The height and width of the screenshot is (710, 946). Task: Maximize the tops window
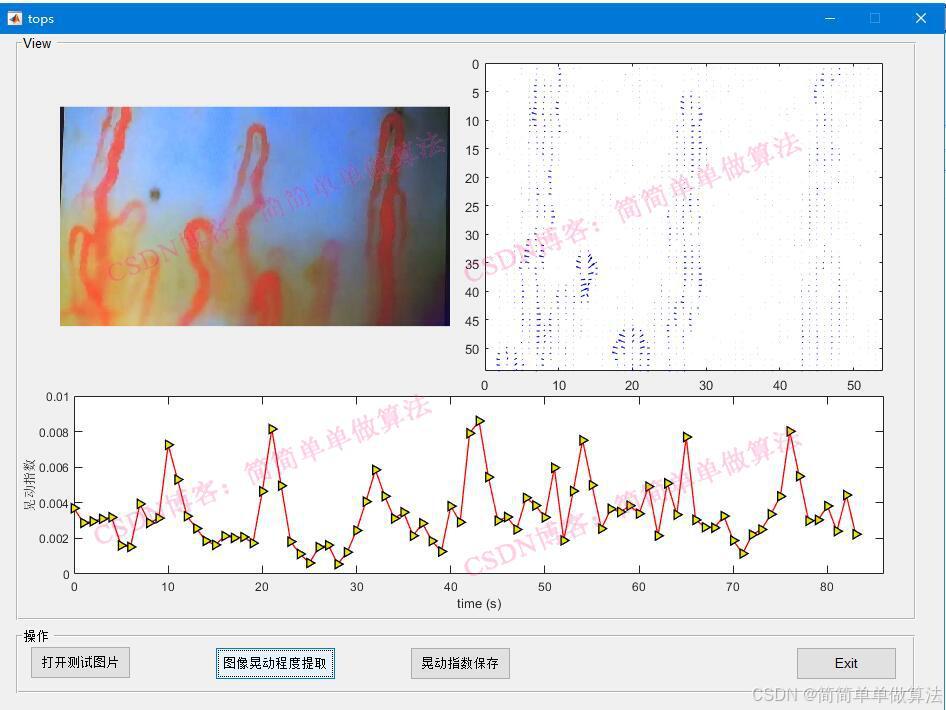click(875, 18)
